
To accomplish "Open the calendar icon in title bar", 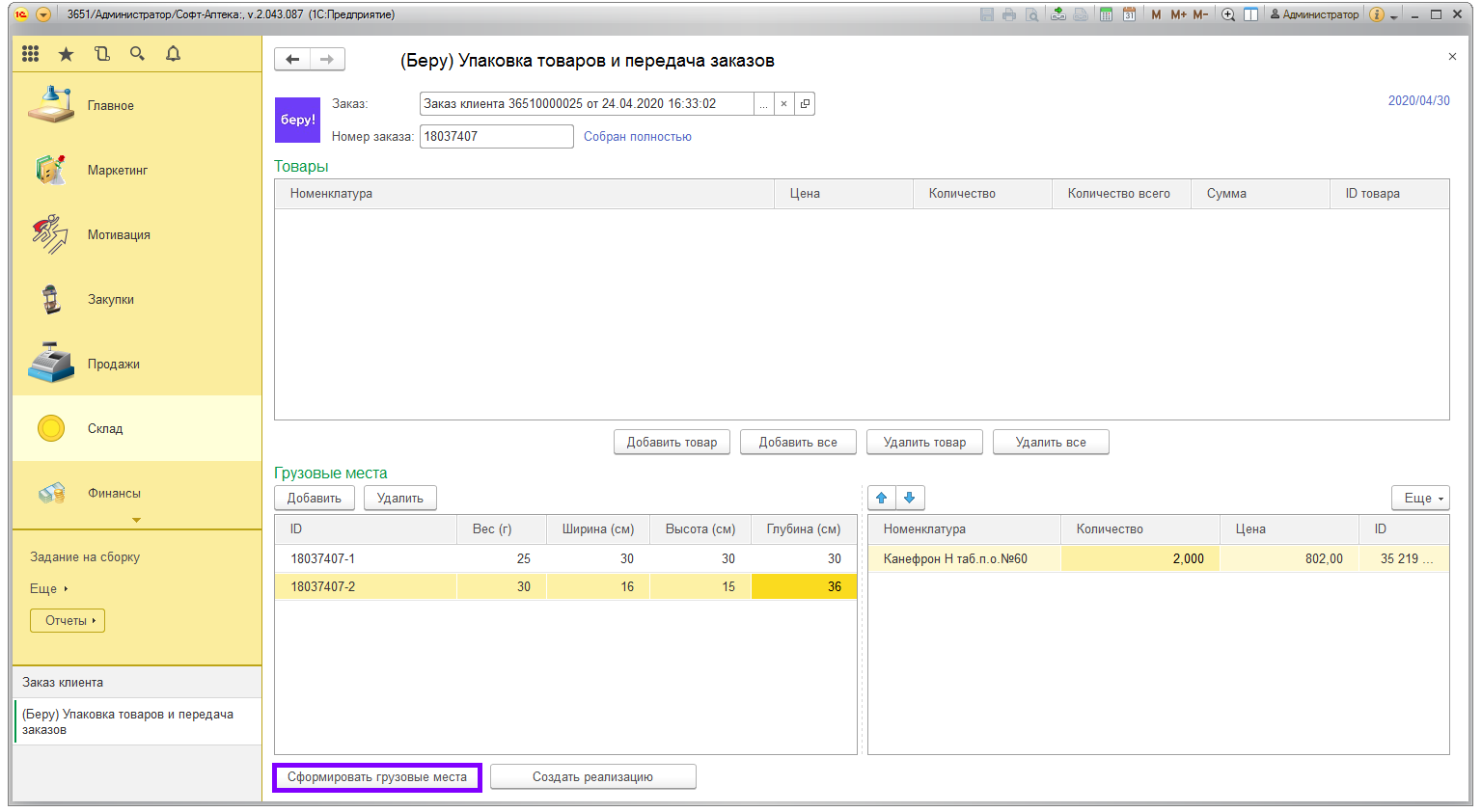I will (1129, 14).
